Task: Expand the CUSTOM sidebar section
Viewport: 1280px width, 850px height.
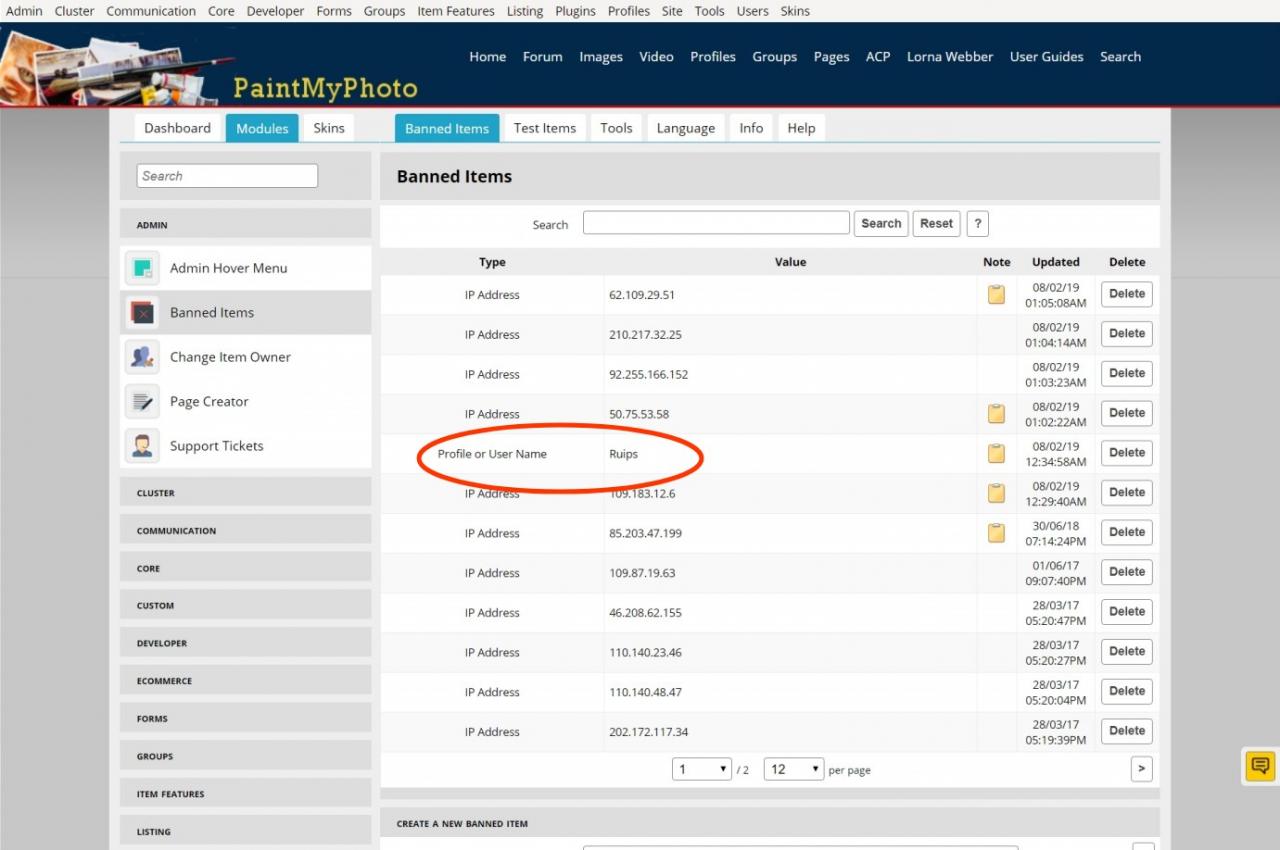Action: coord(246,606)
